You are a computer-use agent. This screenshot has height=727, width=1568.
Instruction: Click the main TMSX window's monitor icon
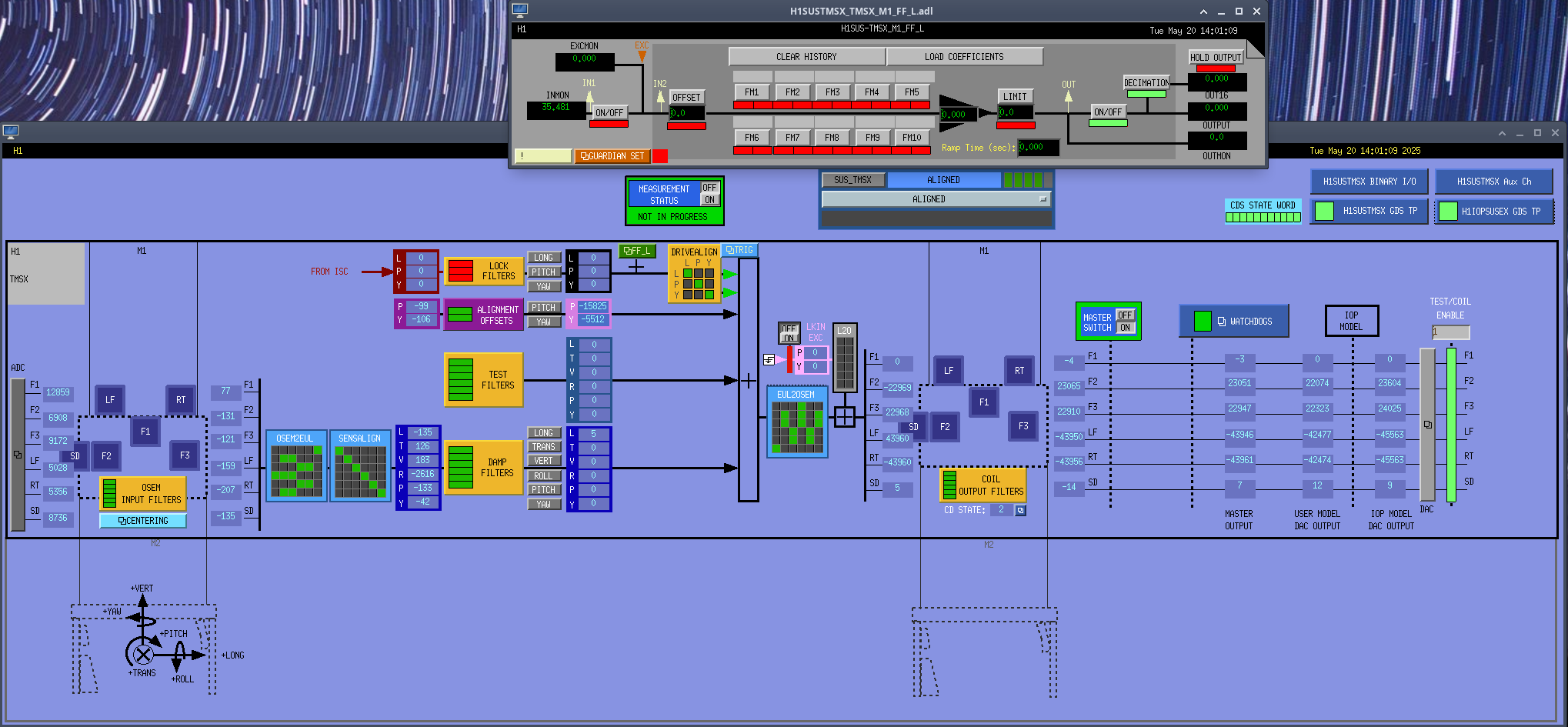pos(10,132)
